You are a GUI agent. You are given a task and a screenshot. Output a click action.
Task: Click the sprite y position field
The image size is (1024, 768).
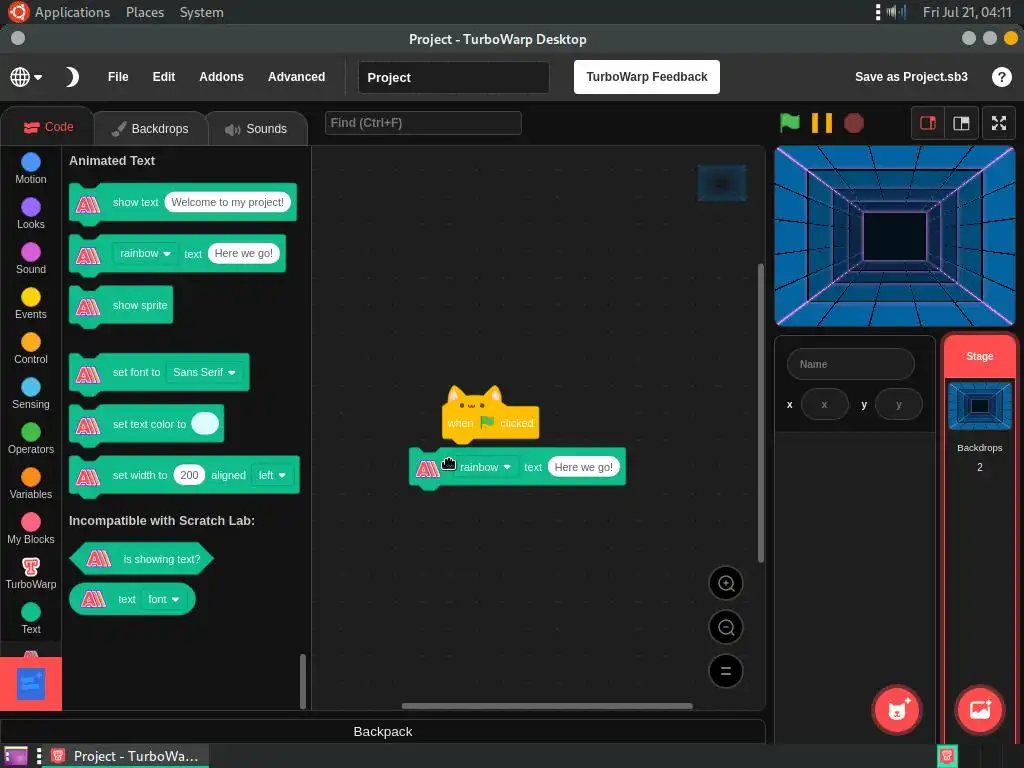899,404
